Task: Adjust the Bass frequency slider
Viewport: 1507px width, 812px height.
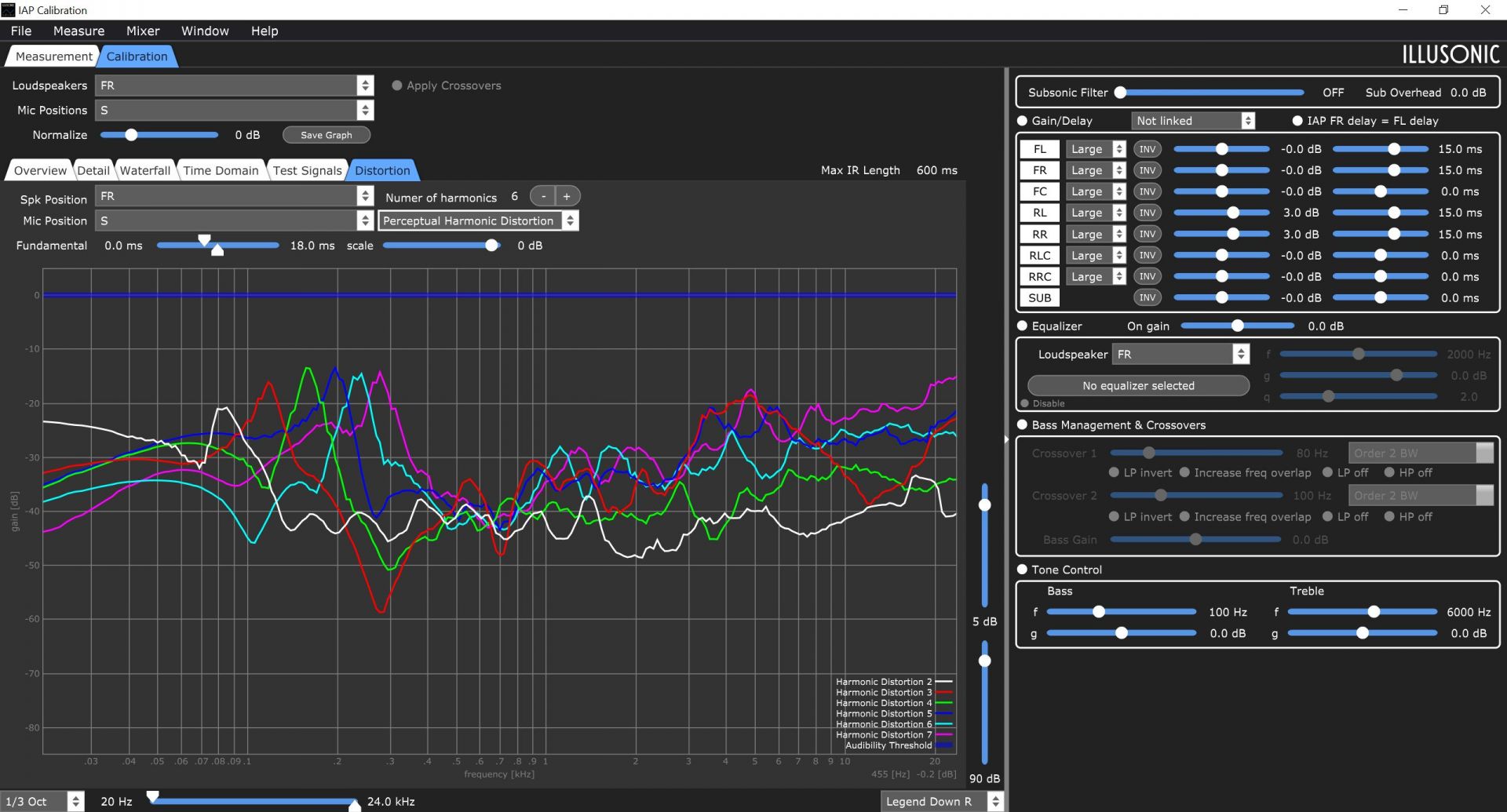Action: click(1121, 612)
